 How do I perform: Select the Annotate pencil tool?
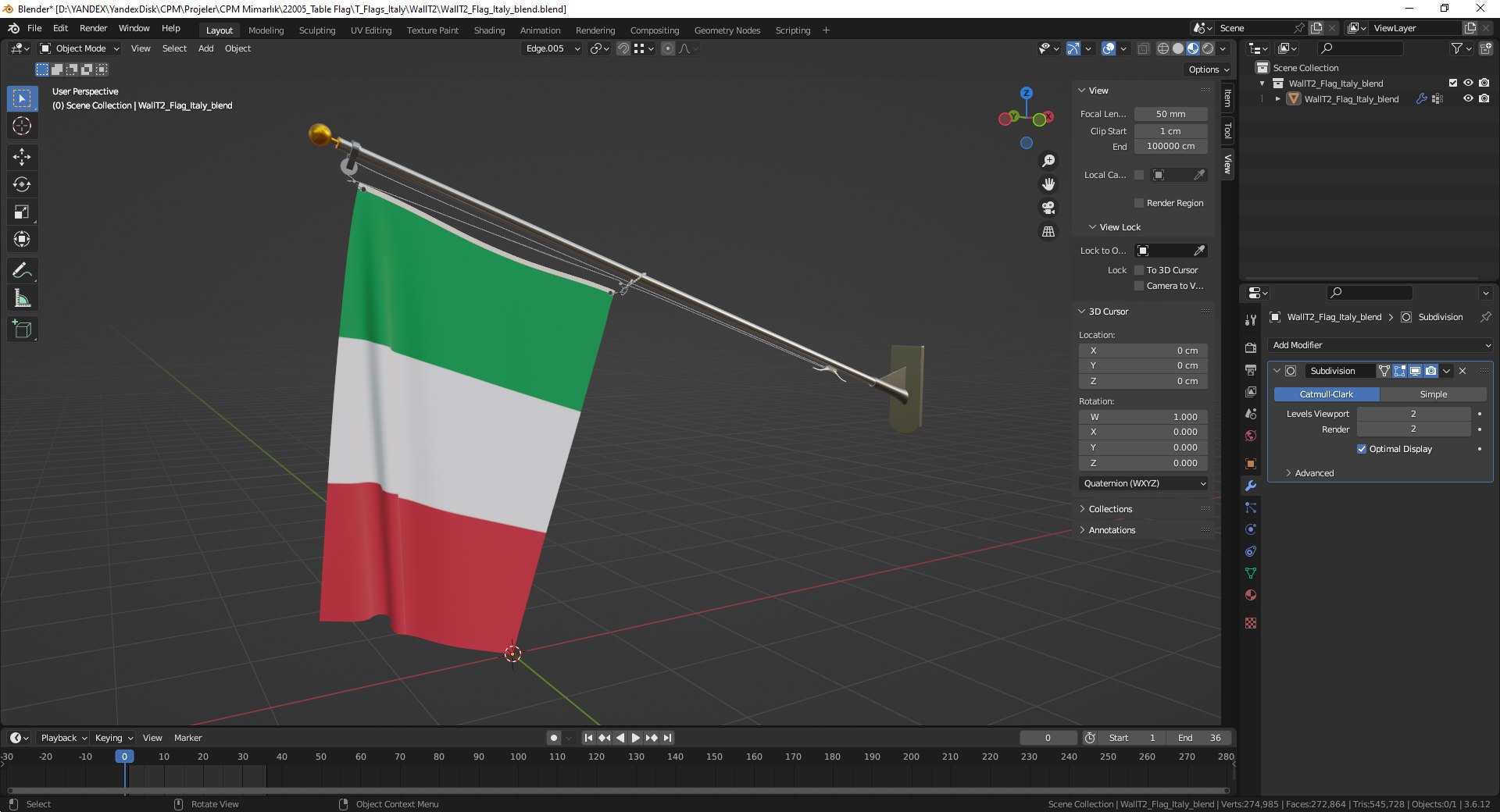(x=22, y=271)
